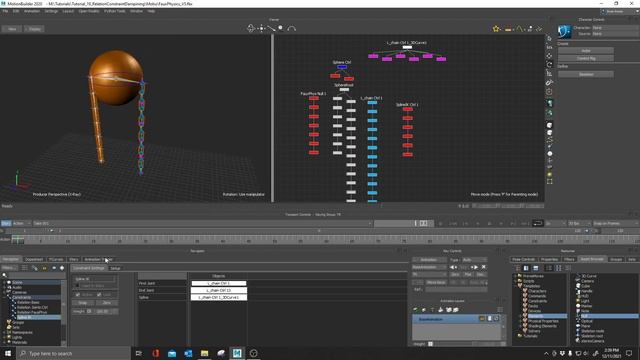Select the orbit camera tool in viewer toolbar
640x360 pixels.
[x=251, y=28]
